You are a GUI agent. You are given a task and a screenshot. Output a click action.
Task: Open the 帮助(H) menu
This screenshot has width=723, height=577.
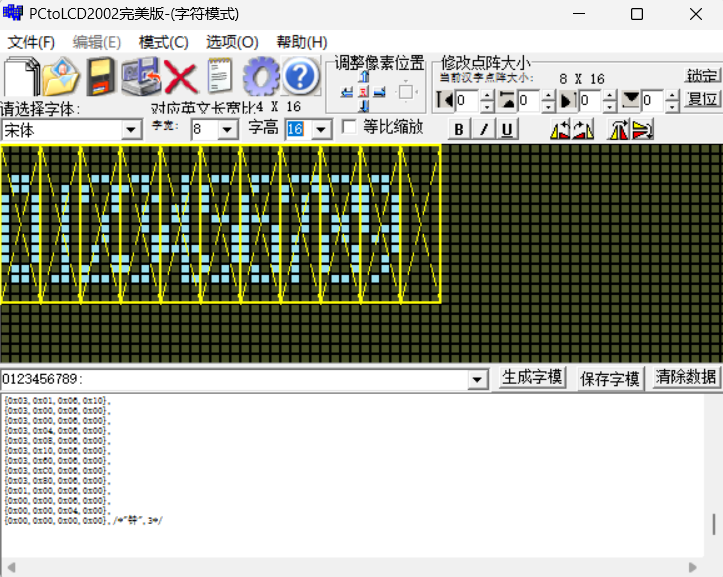pyautogui.click(x=302, y=42)
